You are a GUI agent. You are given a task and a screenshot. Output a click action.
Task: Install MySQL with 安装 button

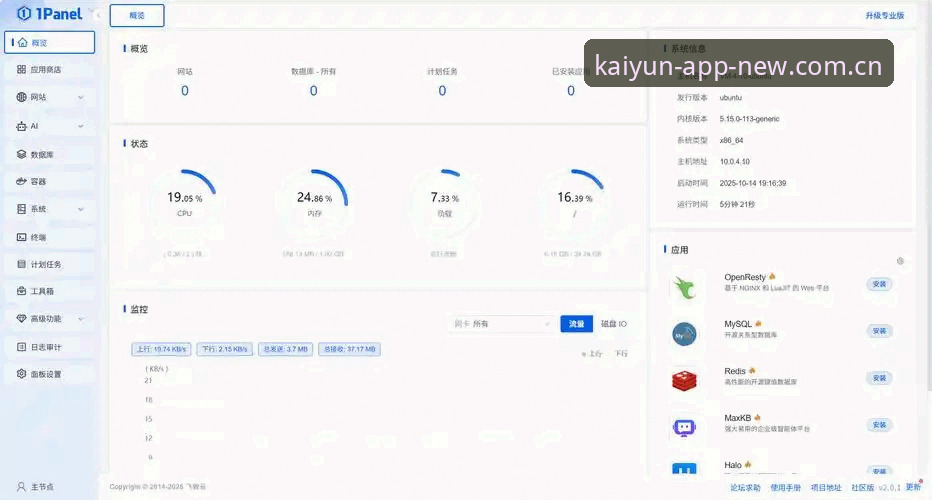[x=879, y=331]
